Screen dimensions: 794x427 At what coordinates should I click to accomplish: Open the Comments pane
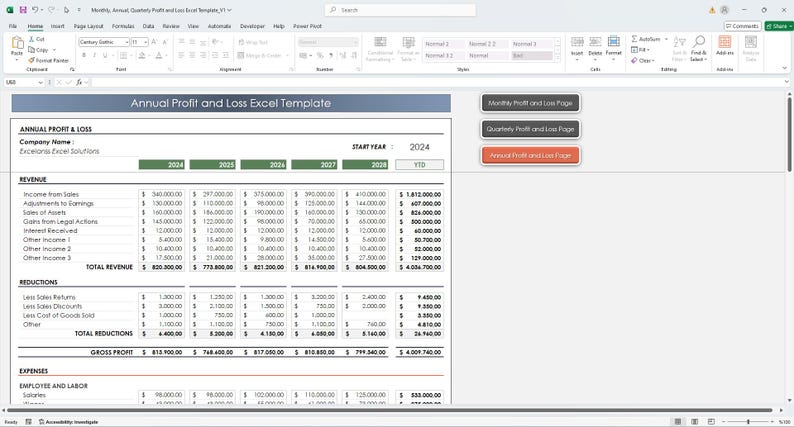pyautogui.click(x=742, y=26)
